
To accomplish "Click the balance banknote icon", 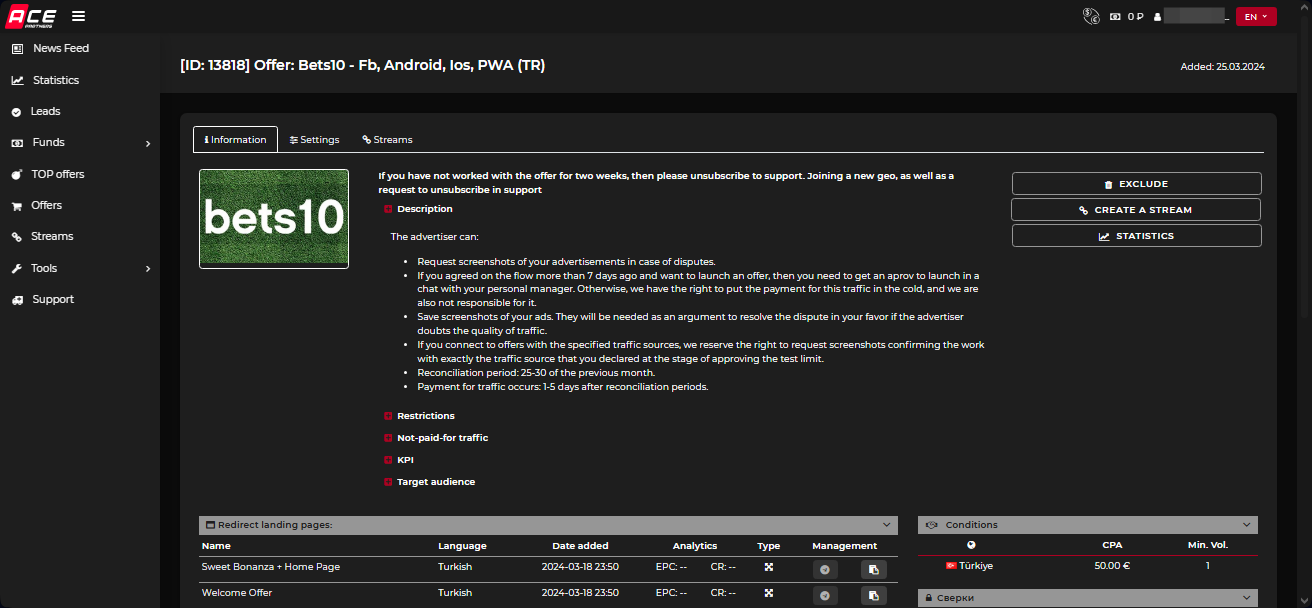I will click(x=1115, y=17).
